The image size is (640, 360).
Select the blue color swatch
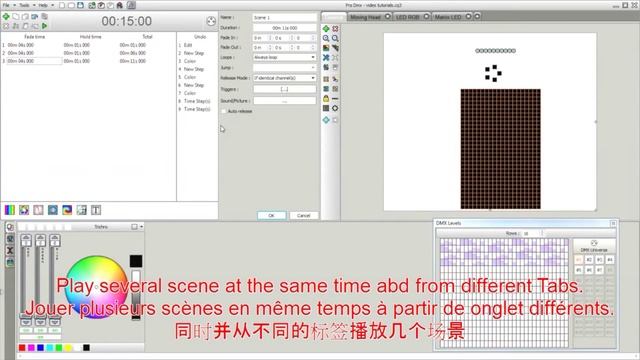(x=40, y=348)
